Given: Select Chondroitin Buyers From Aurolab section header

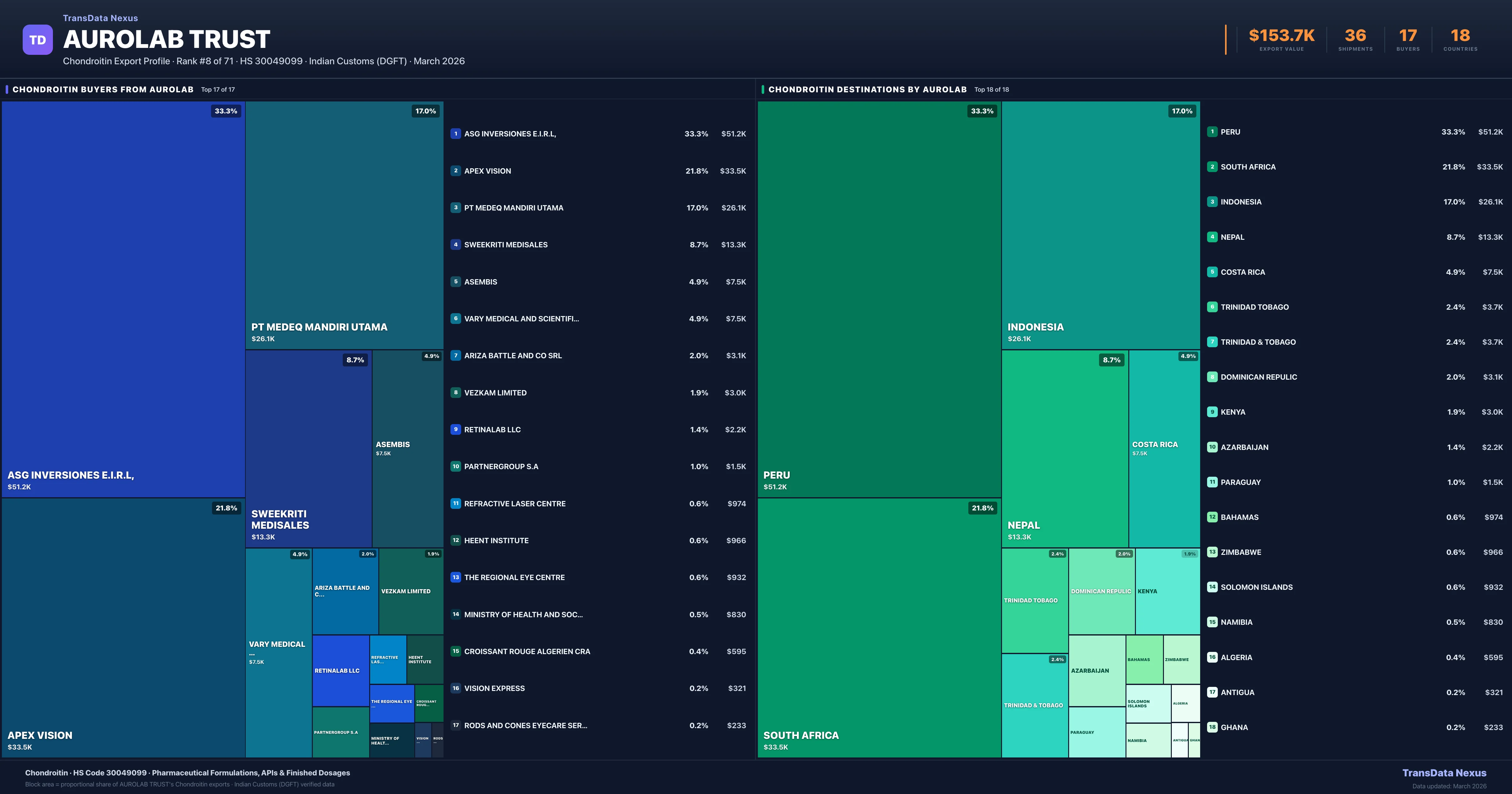Looking at the screenshot, I should click(x=103, y=89).
